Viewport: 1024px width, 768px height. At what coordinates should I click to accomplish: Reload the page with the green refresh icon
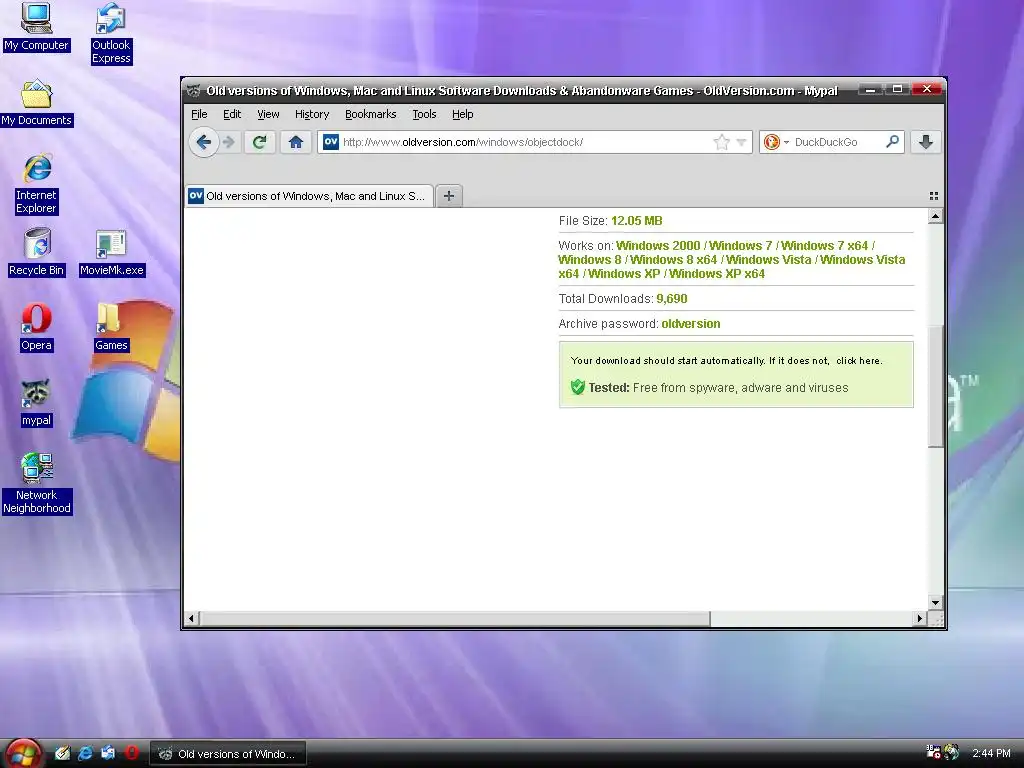click(259, 142)
